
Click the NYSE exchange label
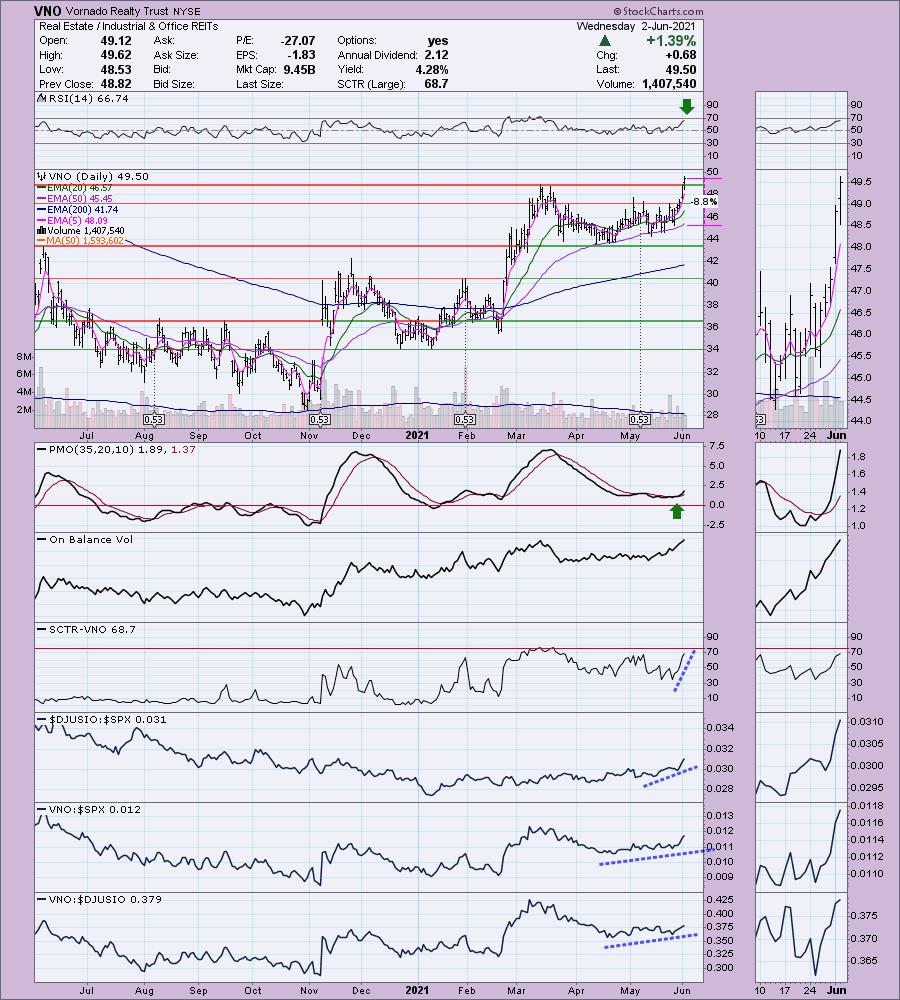pyautogui.click(x=186, y=11)
